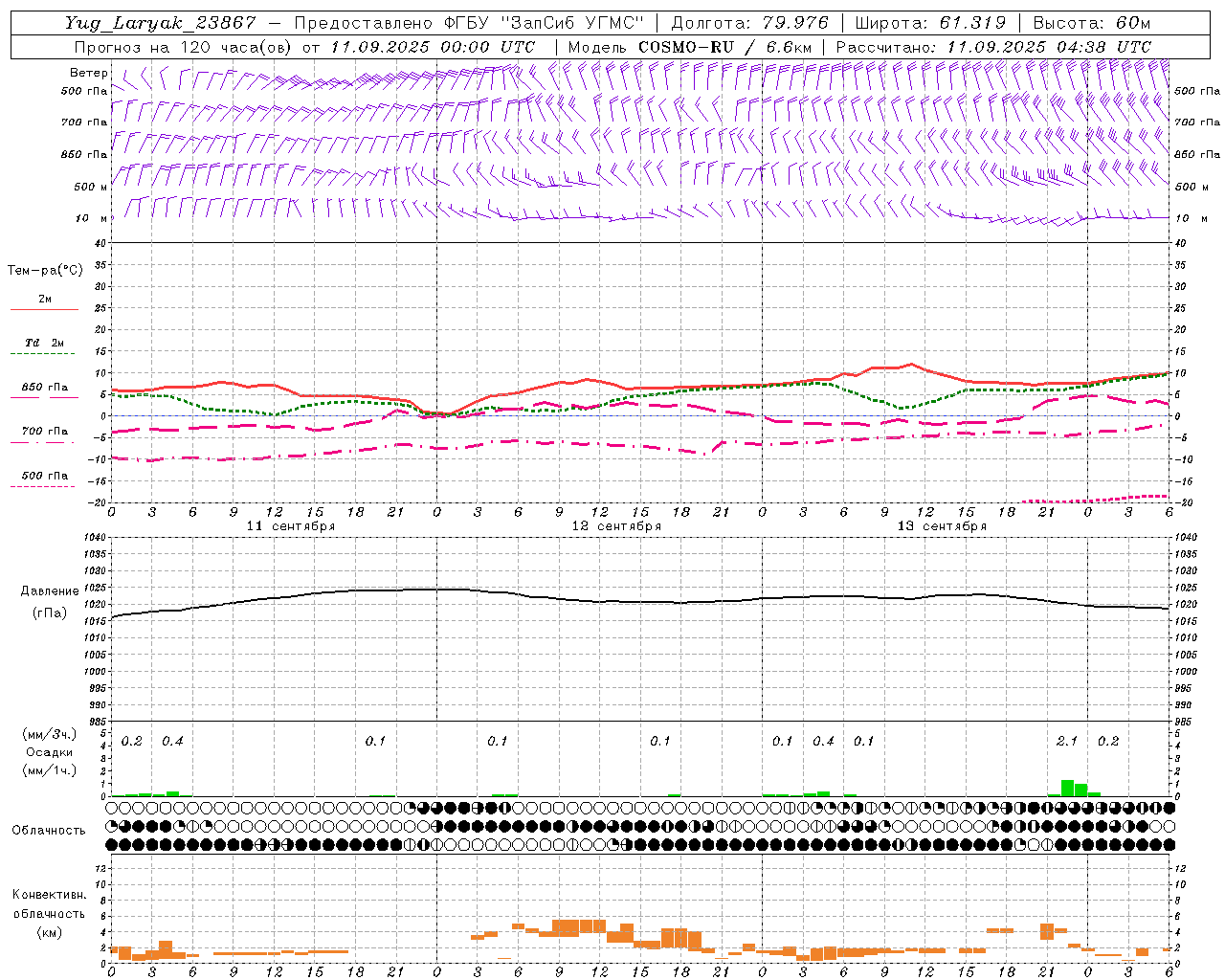Click the Давление pressure panel label

pyautogui.click(x=50, y=591)
